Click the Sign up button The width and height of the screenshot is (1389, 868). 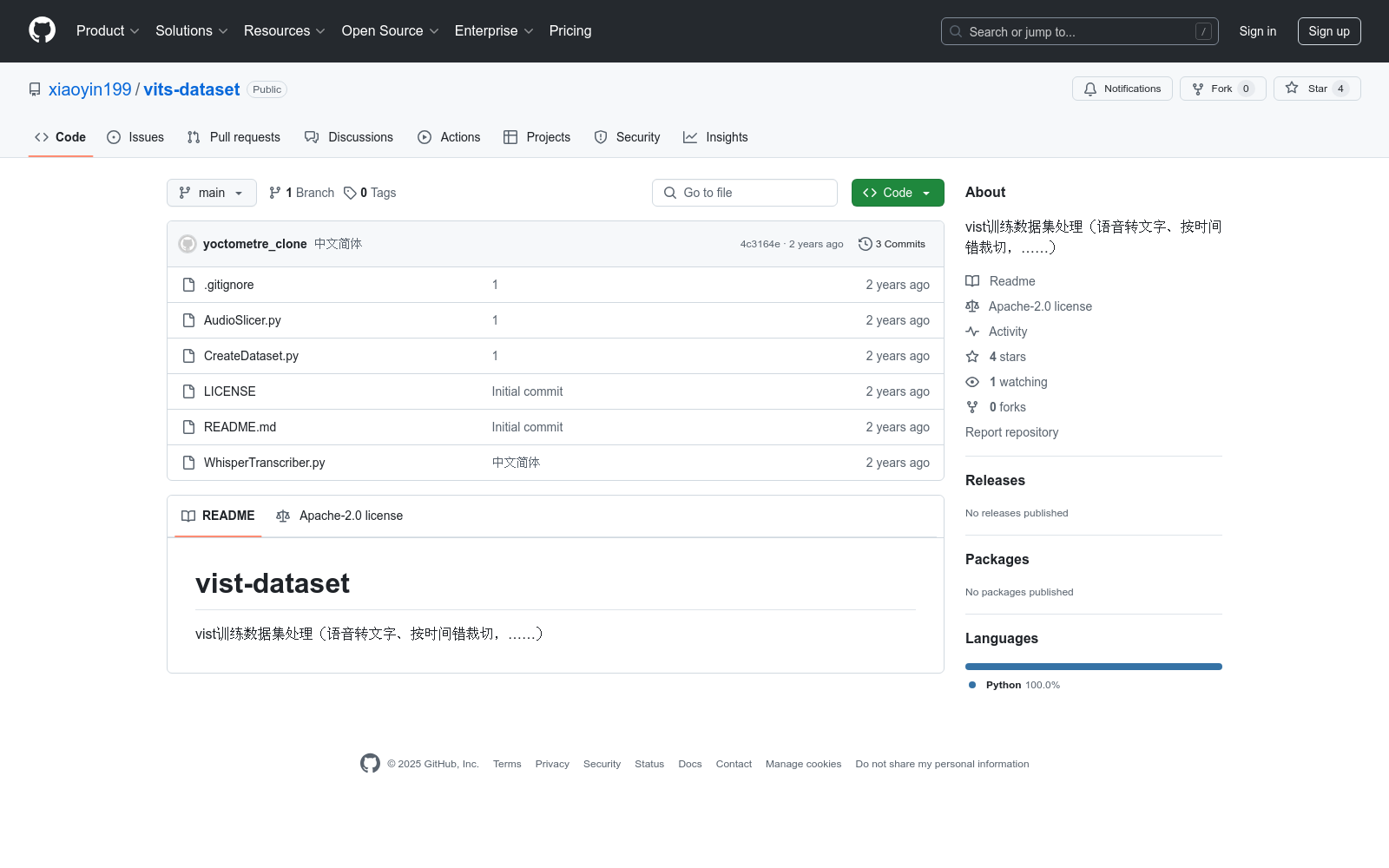[1329, 31]
